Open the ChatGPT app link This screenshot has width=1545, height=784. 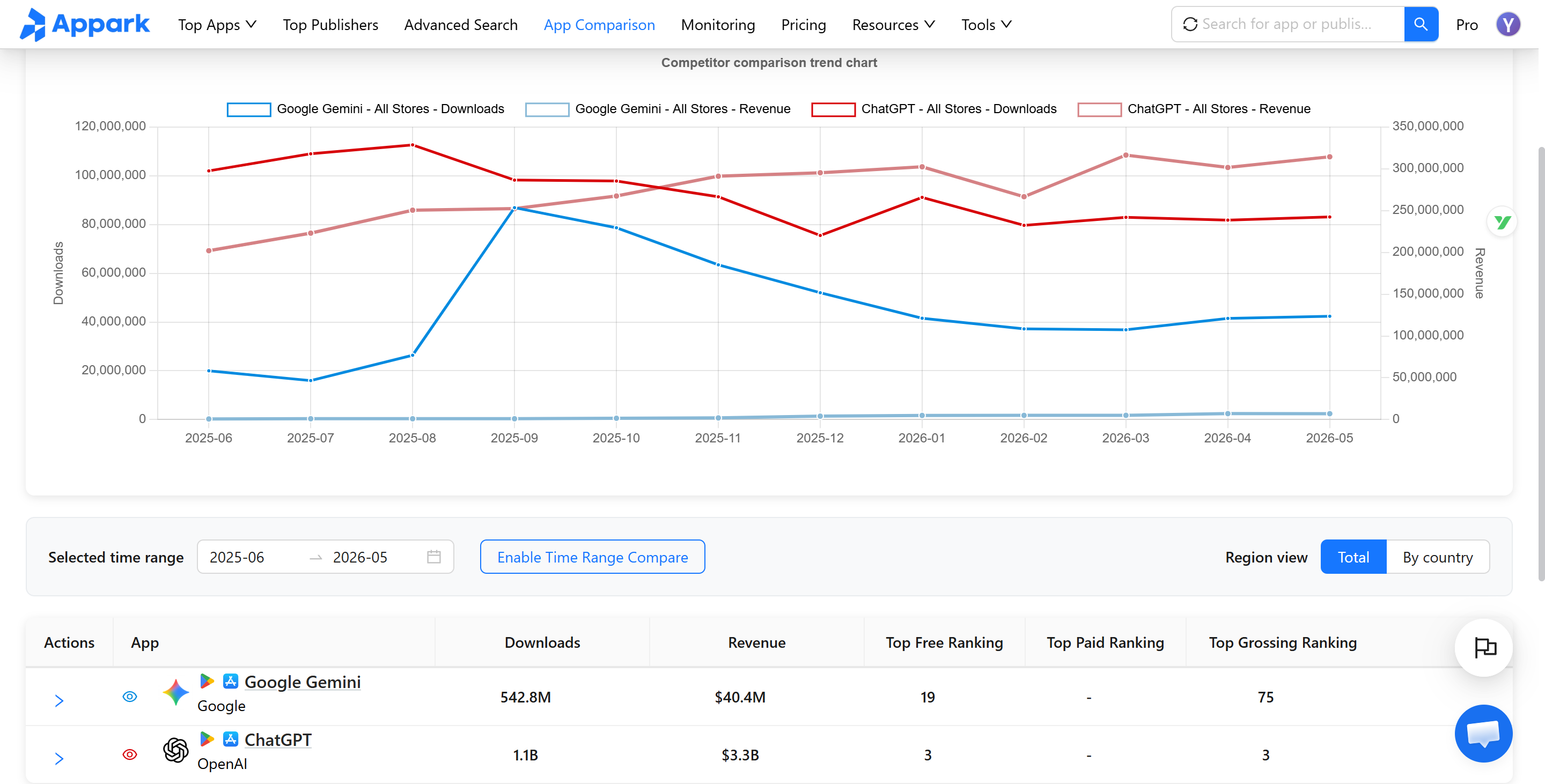click(278, 739)
